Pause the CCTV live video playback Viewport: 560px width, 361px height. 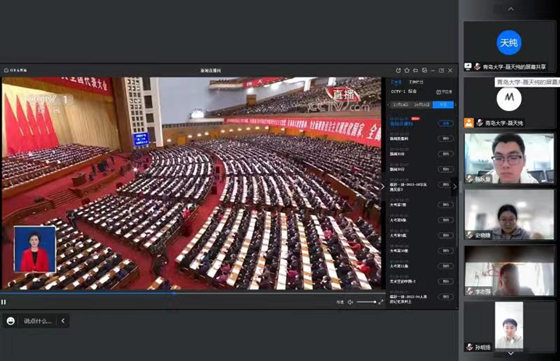(4, 302)
